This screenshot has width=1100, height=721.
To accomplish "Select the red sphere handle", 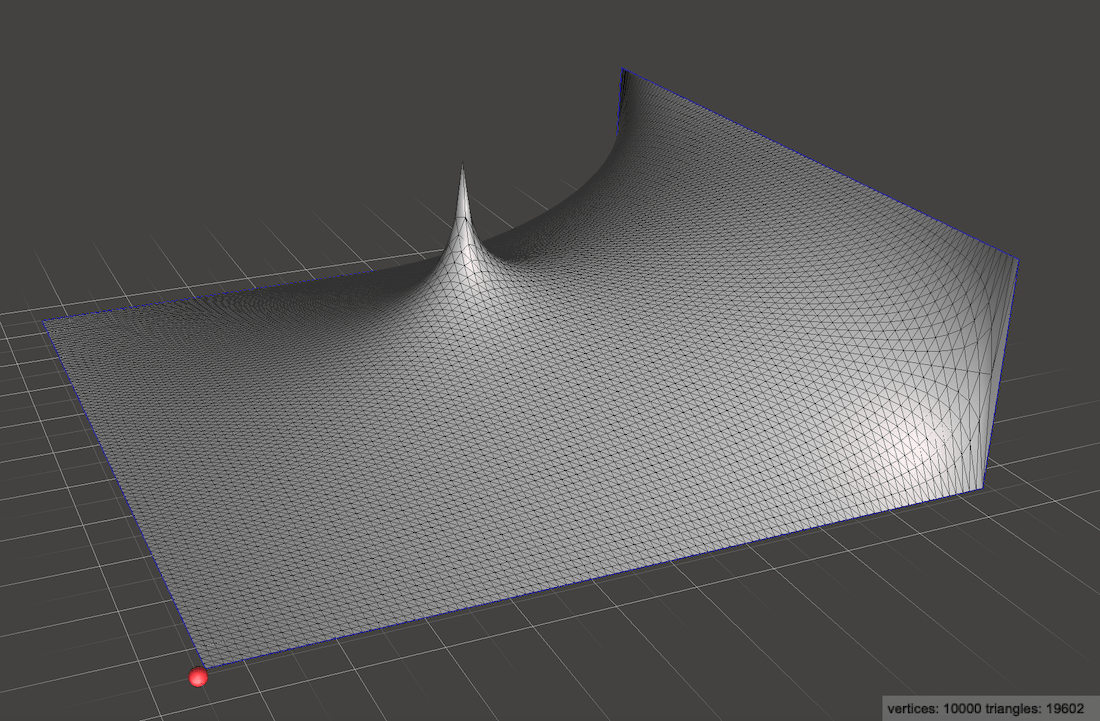I will [199, 677].
